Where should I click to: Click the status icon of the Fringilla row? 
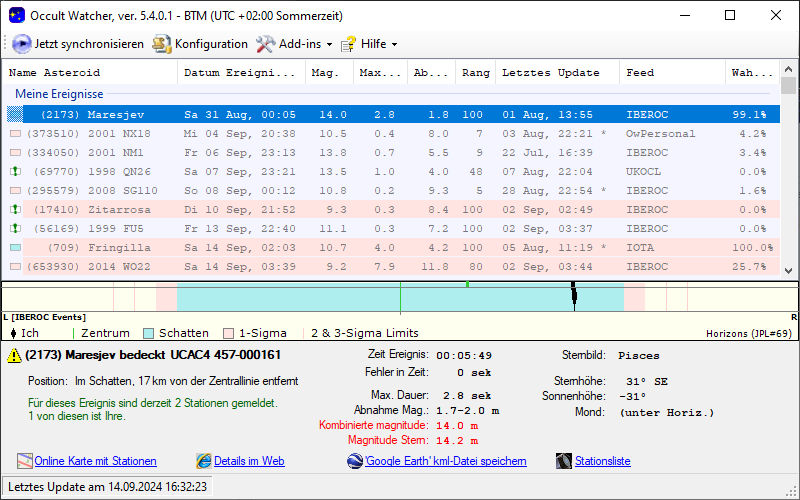[x=15, y=248]
